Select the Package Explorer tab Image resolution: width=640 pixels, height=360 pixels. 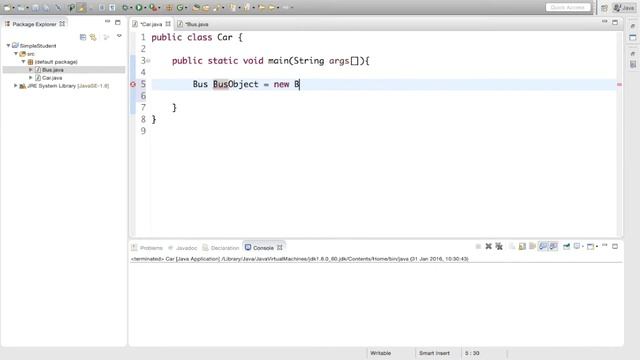pos(34,24)
